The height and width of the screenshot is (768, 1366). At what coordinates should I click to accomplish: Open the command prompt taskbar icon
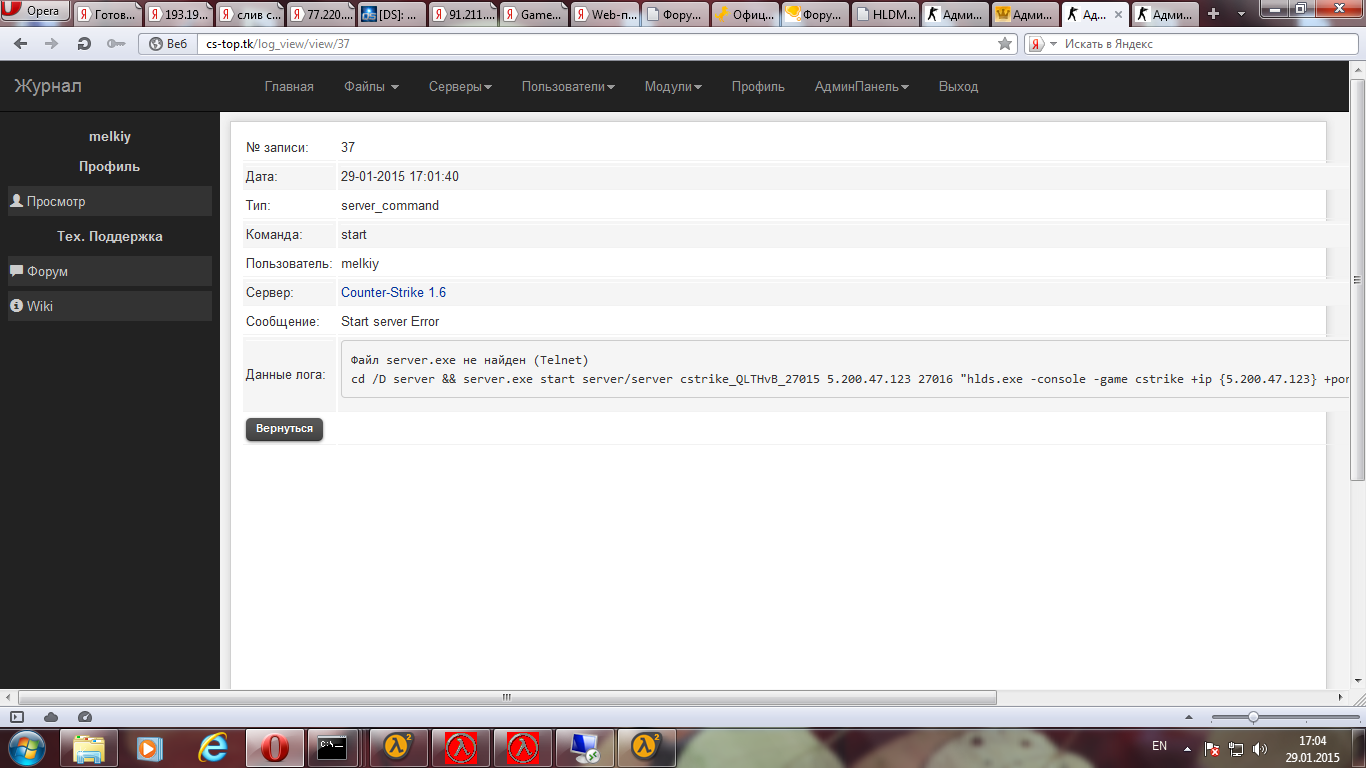332,748
